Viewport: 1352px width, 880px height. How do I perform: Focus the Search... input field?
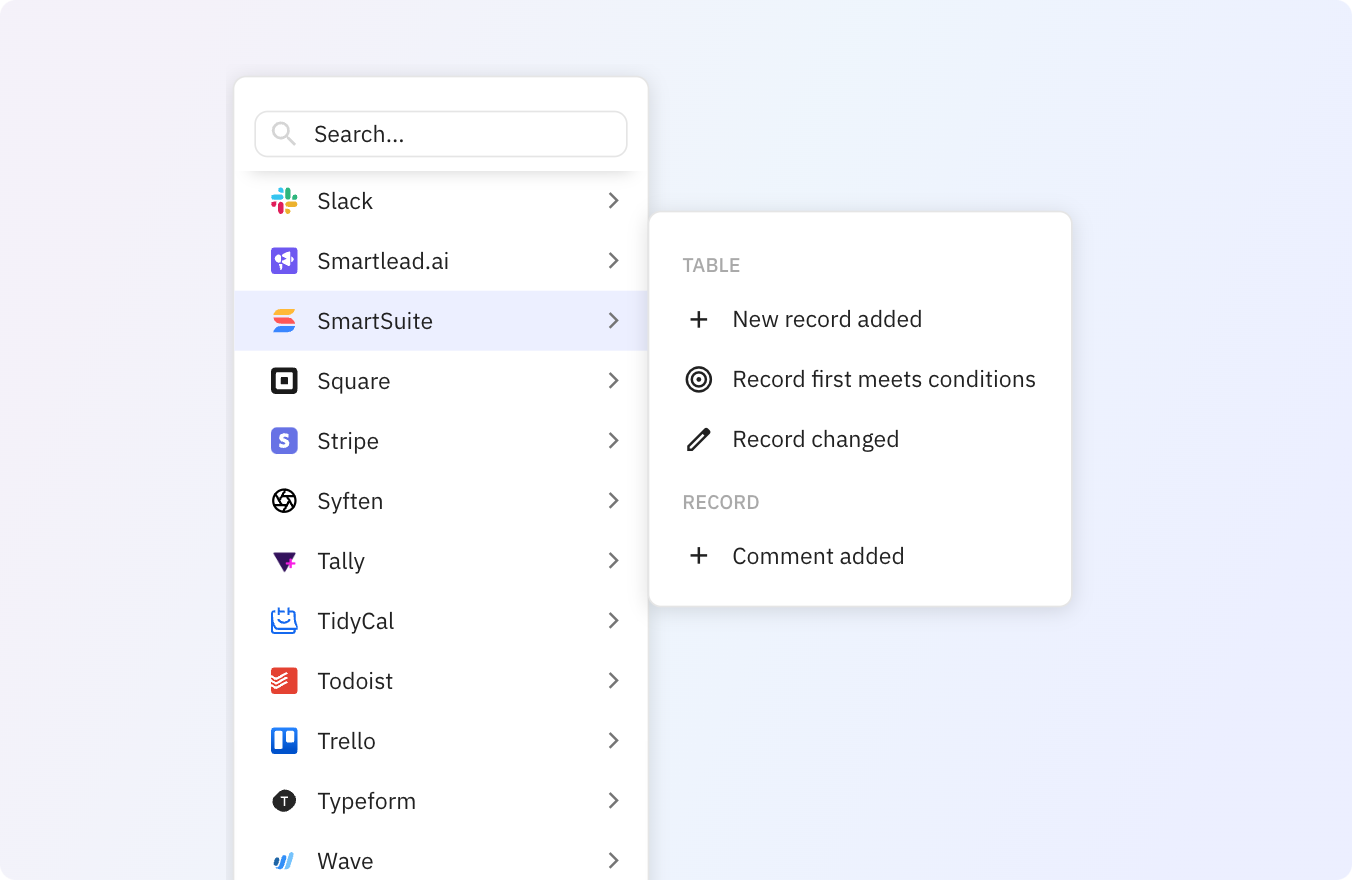point(441,134)
